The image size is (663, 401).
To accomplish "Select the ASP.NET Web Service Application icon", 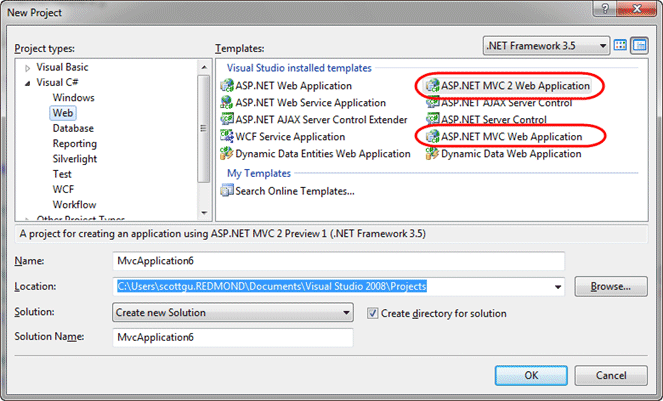I will [227, 102].
